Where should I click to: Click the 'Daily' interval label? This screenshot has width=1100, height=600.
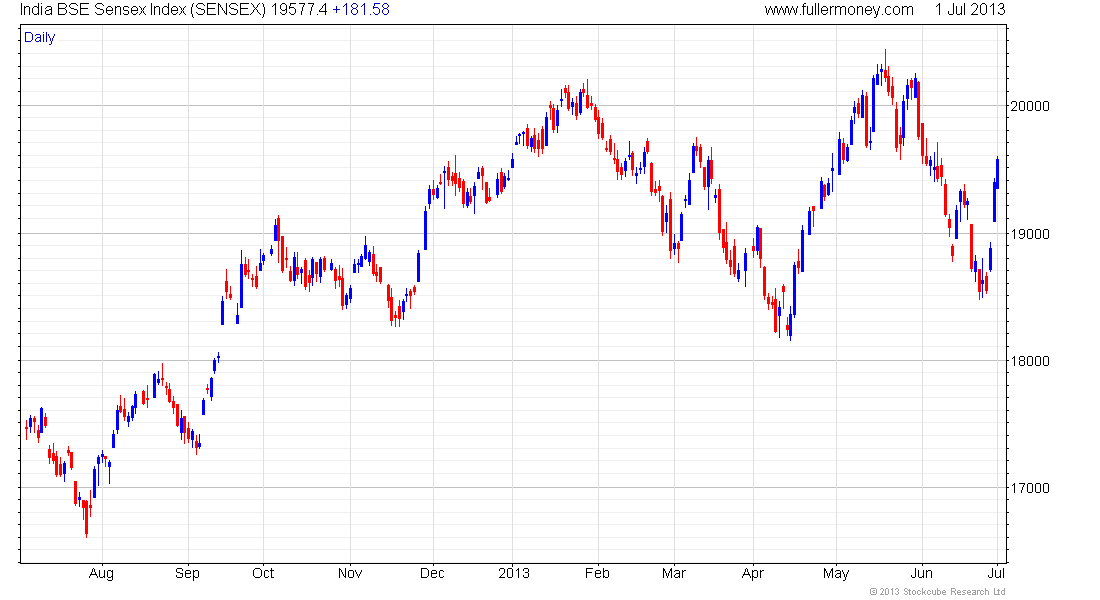[x=39, y=38]
